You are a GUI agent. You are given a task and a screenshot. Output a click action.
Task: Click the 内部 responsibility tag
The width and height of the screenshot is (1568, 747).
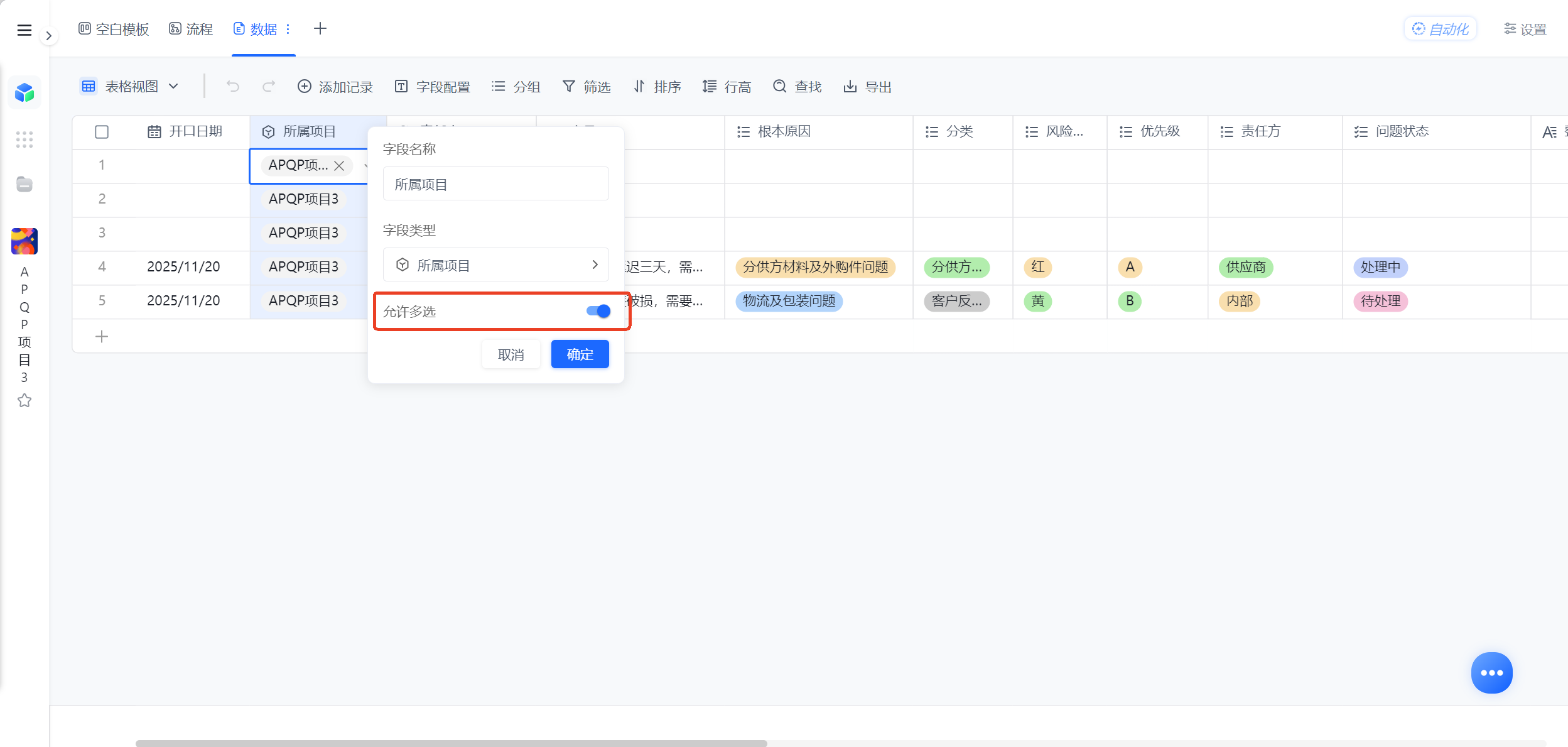tap(1239, 301)
